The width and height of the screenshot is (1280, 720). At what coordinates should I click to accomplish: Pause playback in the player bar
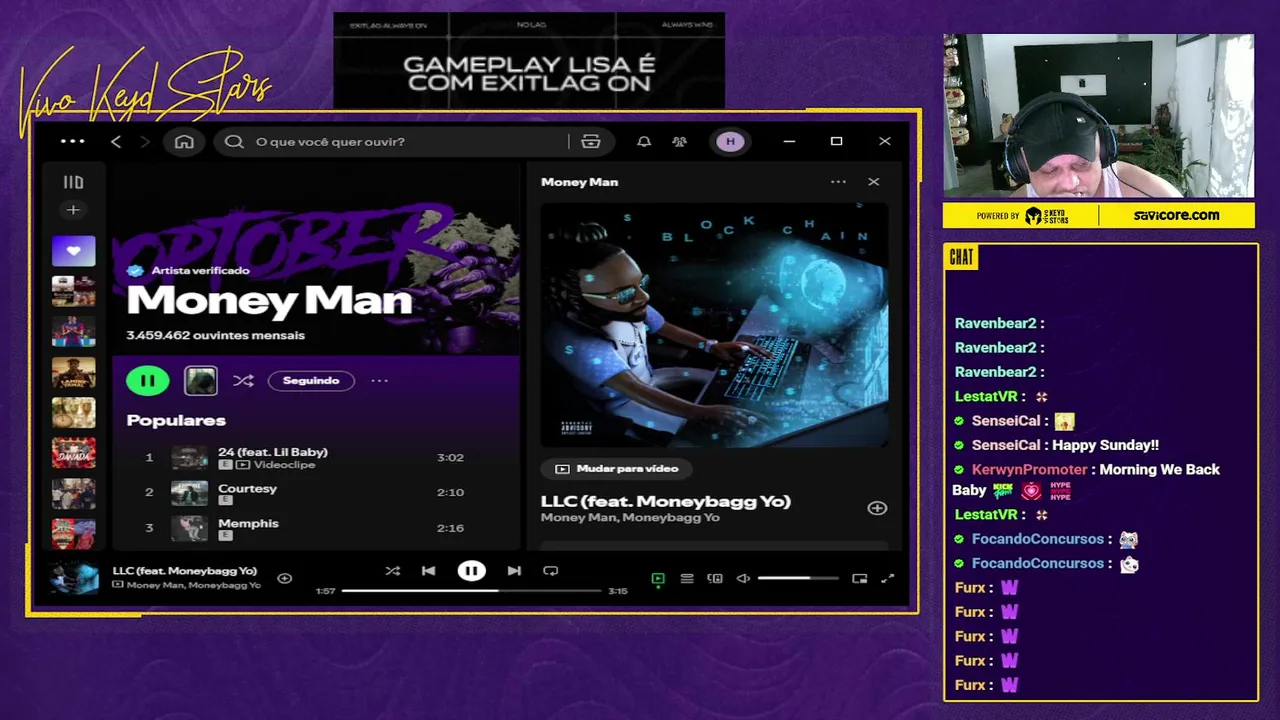(x=471, y=571)
